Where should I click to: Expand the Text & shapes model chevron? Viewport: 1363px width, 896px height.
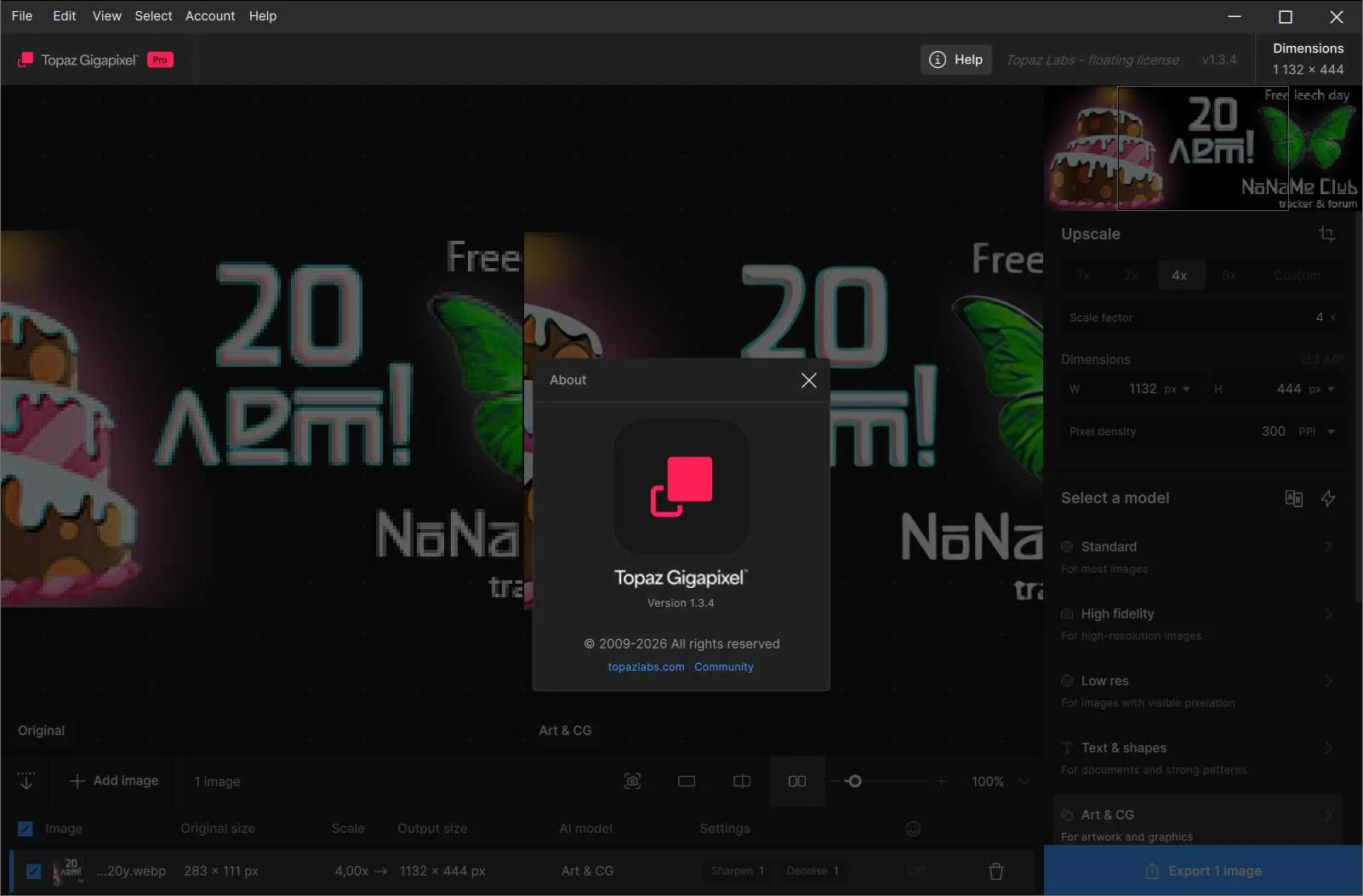1328,748
